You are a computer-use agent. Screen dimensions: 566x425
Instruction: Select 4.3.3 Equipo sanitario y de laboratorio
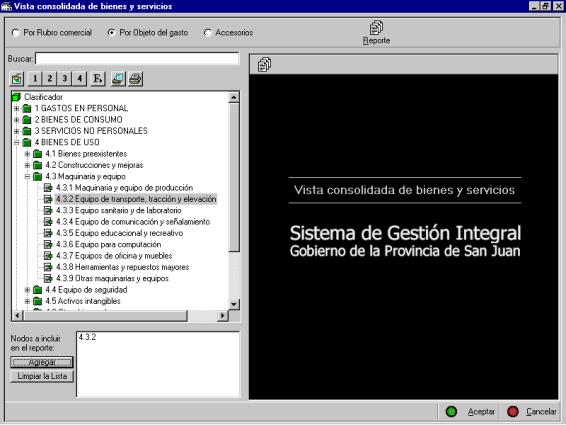tap(119, 210)
